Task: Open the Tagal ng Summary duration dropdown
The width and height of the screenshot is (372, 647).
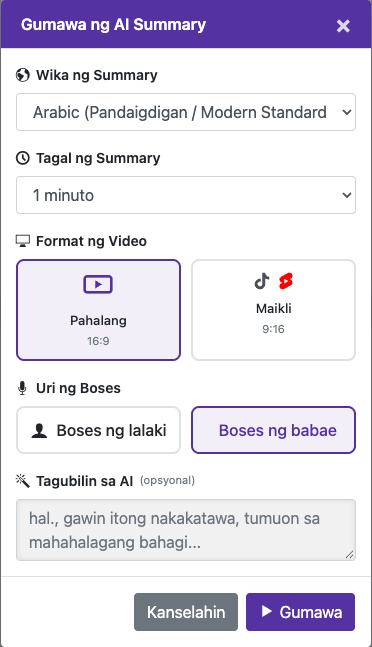Action: pos(186,195)
